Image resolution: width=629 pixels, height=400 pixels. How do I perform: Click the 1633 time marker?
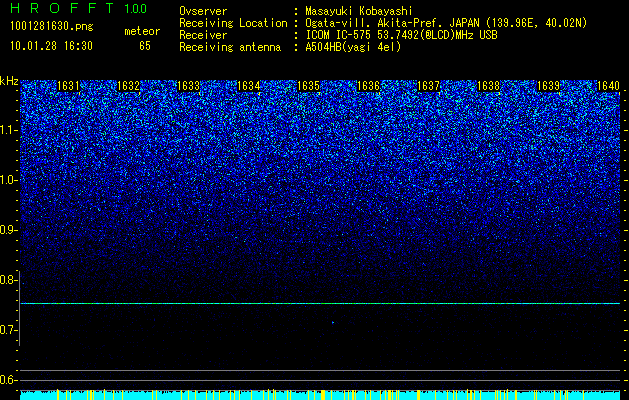tap(188, 86)
